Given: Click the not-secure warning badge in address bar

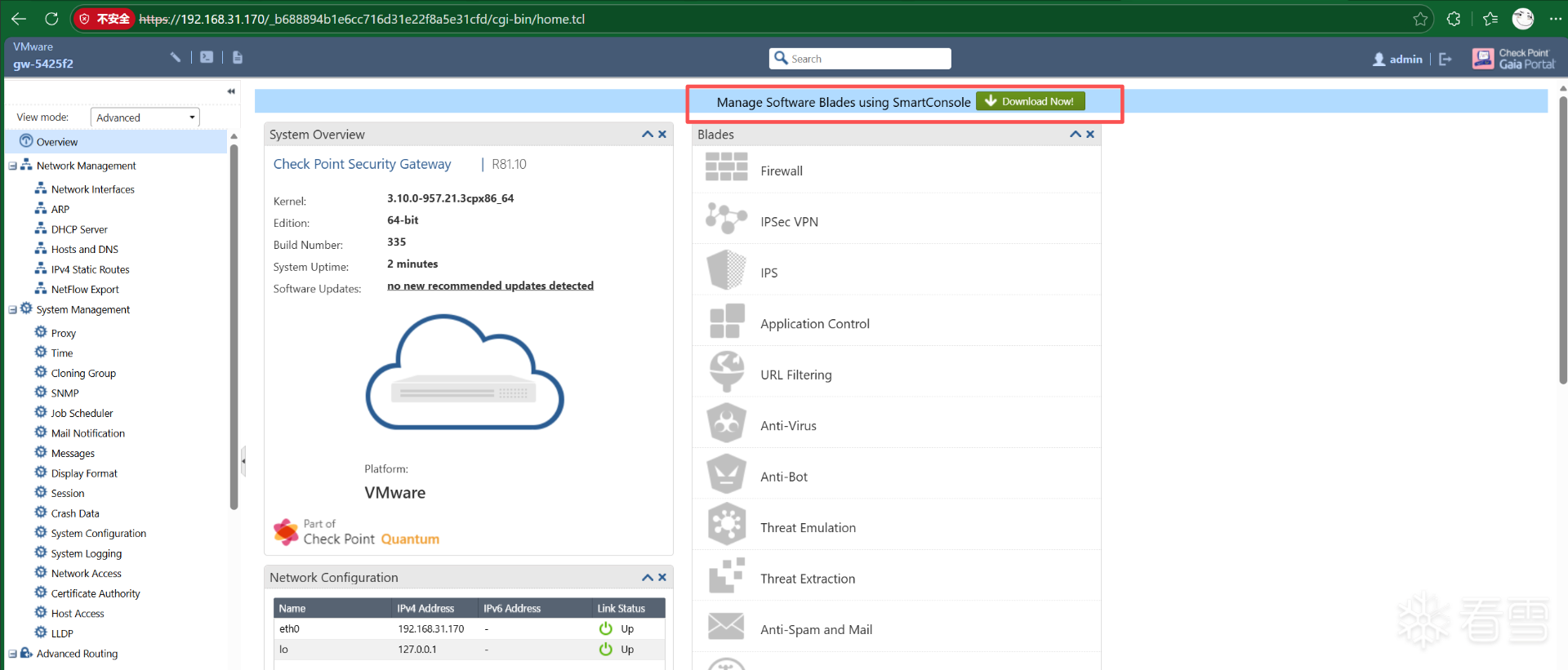Looking at the screenshot, I should (105, 19).
